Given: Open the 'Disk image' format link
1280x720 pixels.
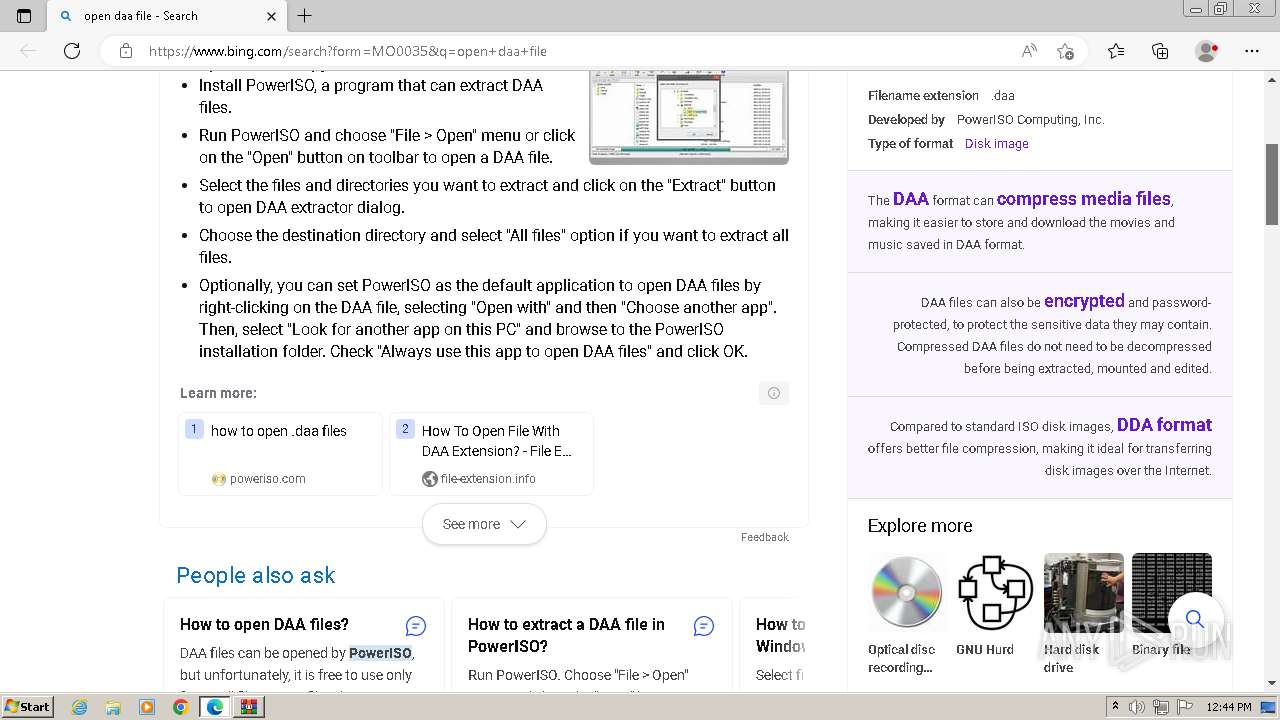Looking at the screenshot, I should [997, 143].
